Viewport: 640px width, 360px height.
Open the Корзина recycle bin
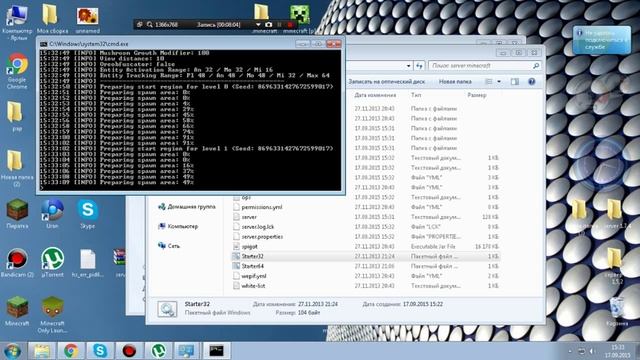coord(616,312)
